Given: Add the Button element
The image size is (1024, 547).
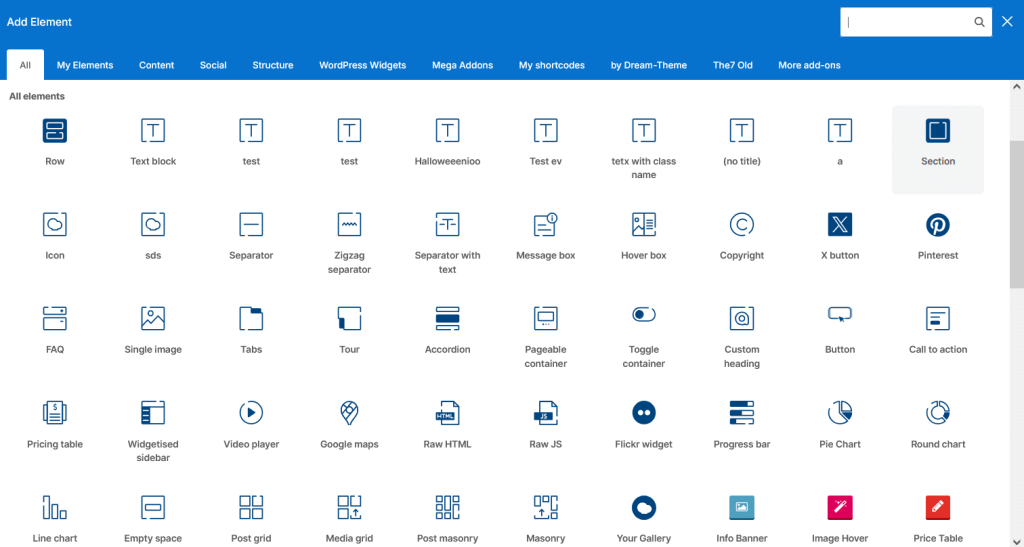Looking at the screenshot, I should click(x=840, y=330).
